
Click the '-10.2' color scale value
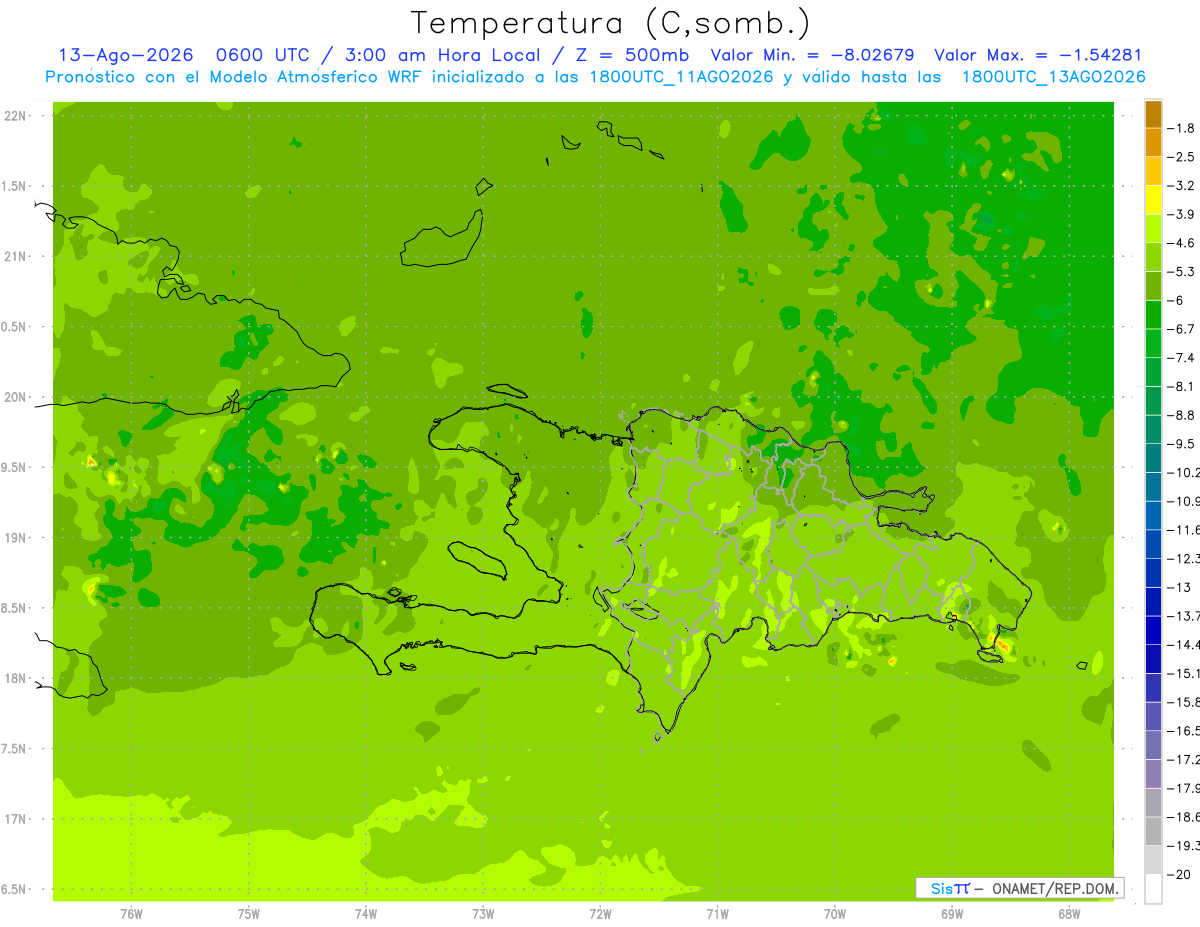click(1184, 472)
